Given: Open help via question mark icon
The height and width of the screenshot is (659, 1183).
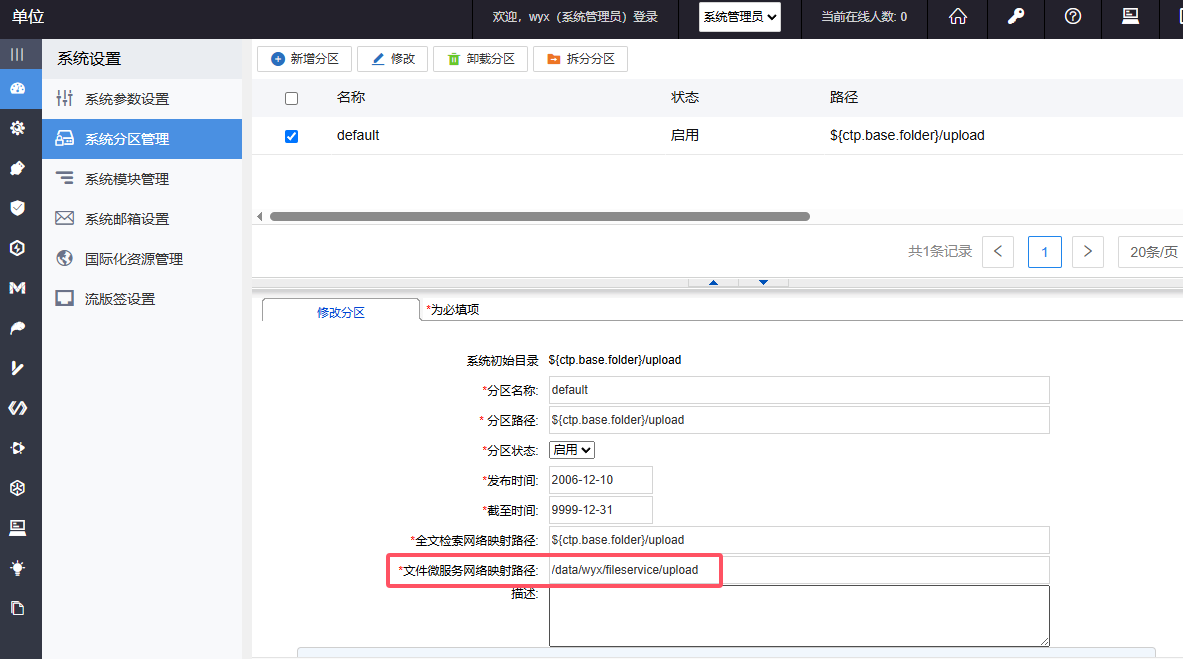Looking at the screenshot, I should tap(1073, 17).
